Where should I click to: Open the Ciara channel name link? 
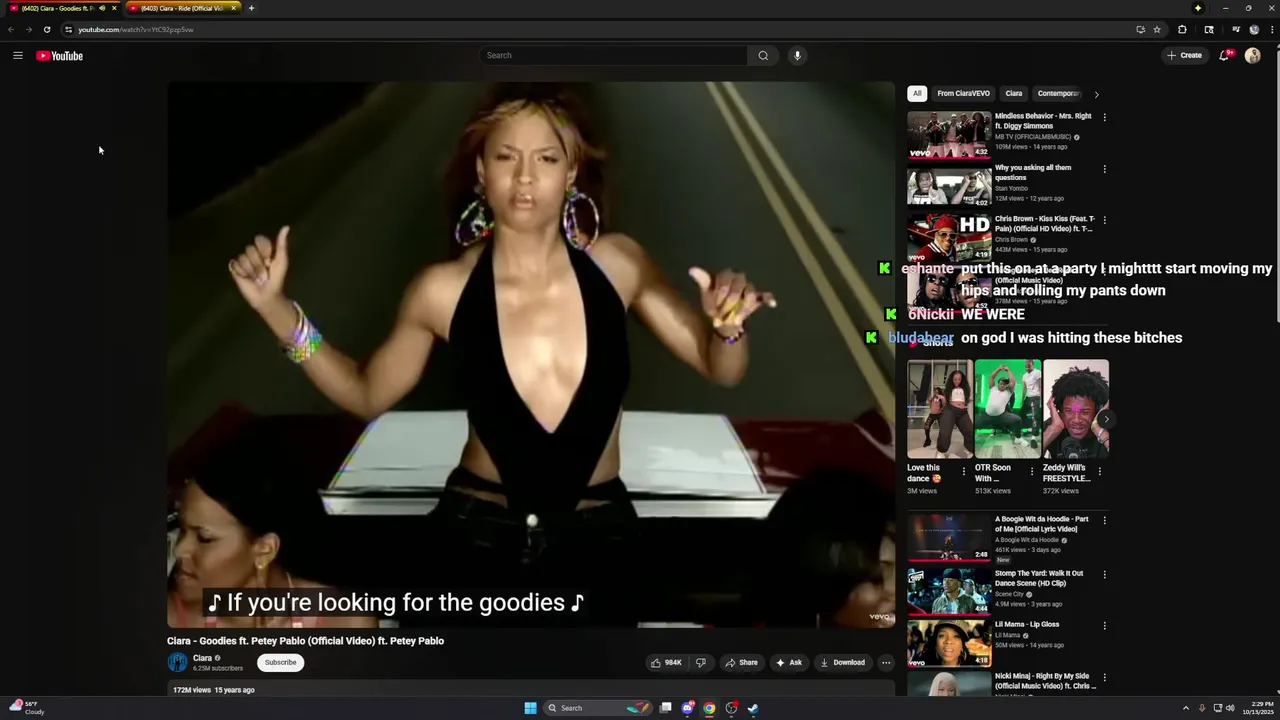(x=202, y=658)
